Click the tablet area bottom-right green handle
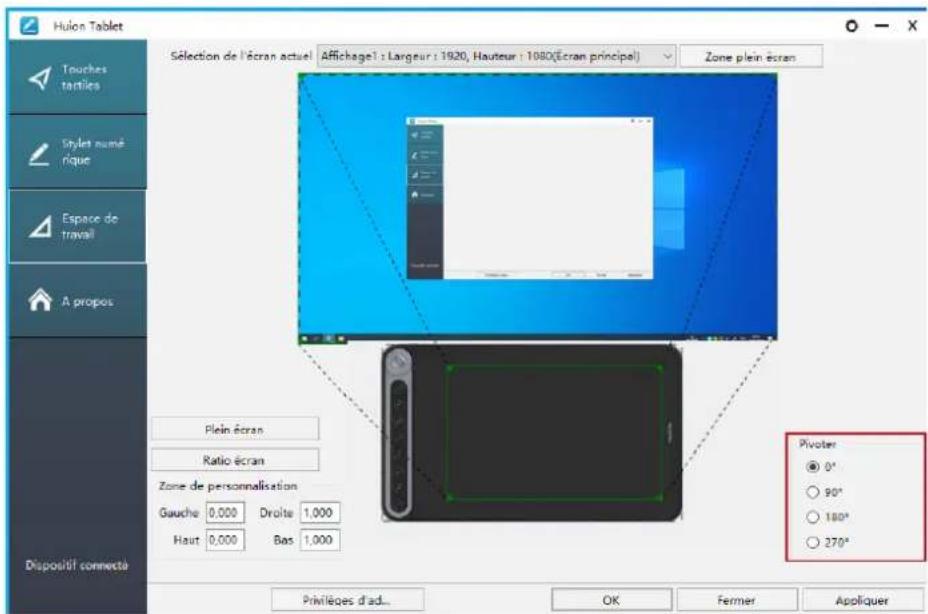The image size is (928, 614). pyautogui.click(x=661, y=499)
